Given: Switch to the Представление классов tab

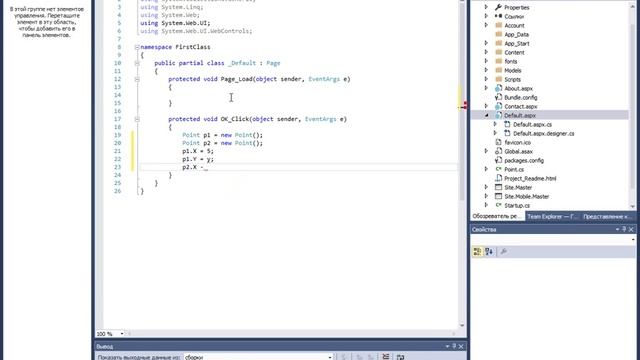Looking at the screenshot, I should point(607,216).
